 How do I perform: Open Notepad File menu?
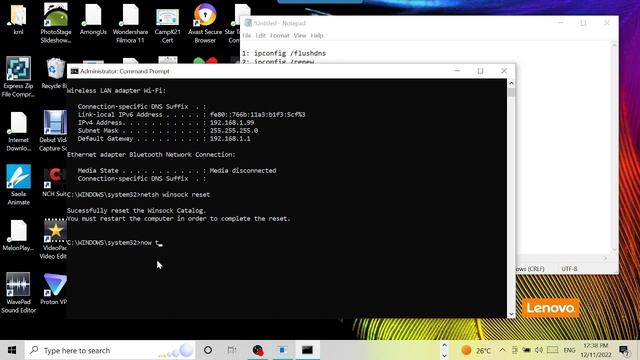click(x=247, y=36)
